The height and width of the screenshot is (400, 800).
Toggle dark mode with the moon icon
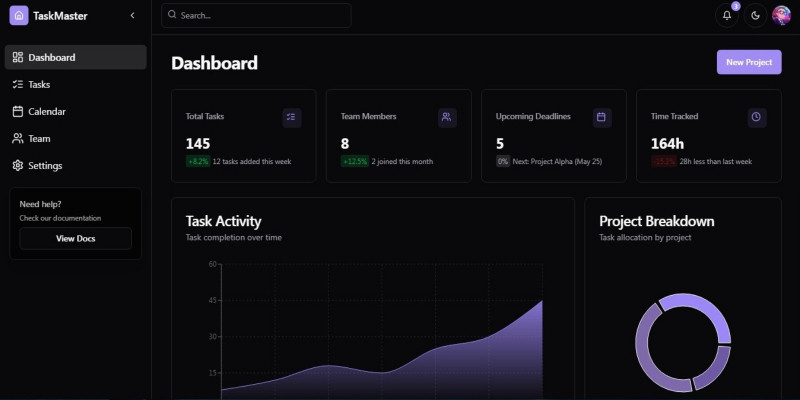coord(755,15)
